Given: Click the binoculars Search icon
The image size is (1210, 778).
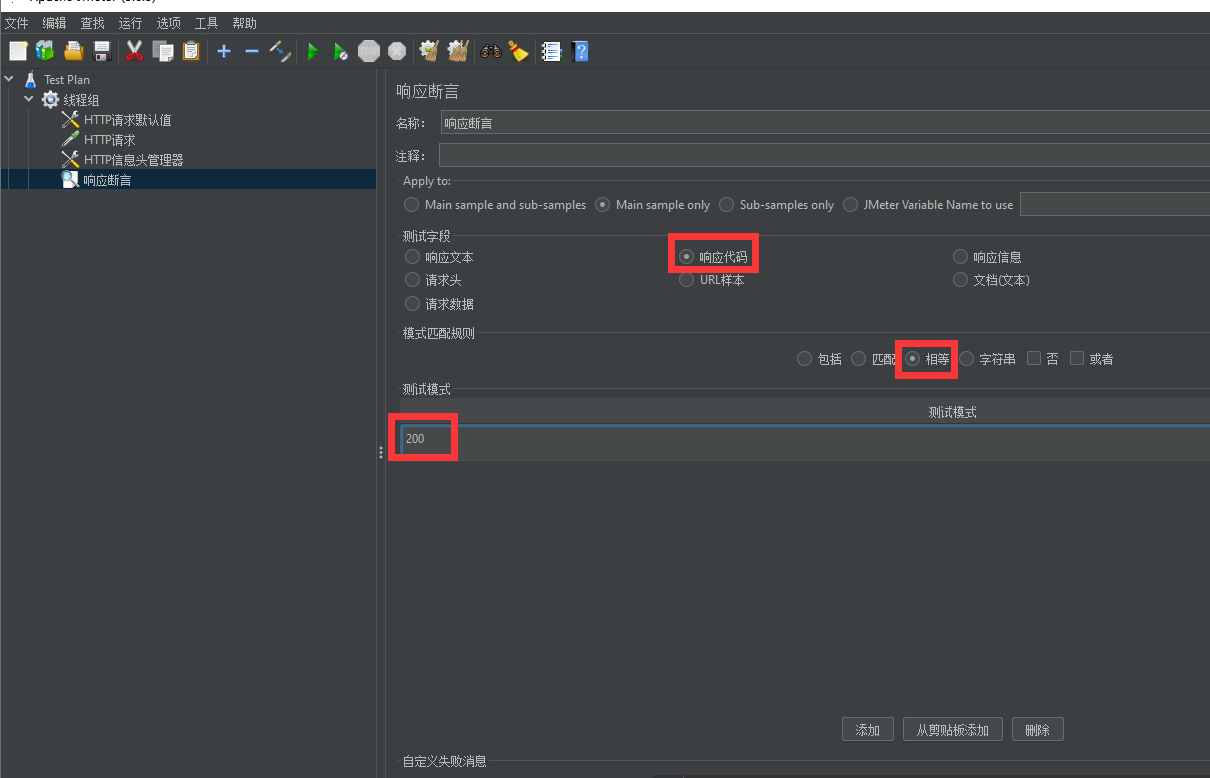Looking at the screenshot, I should pos(490,51).
